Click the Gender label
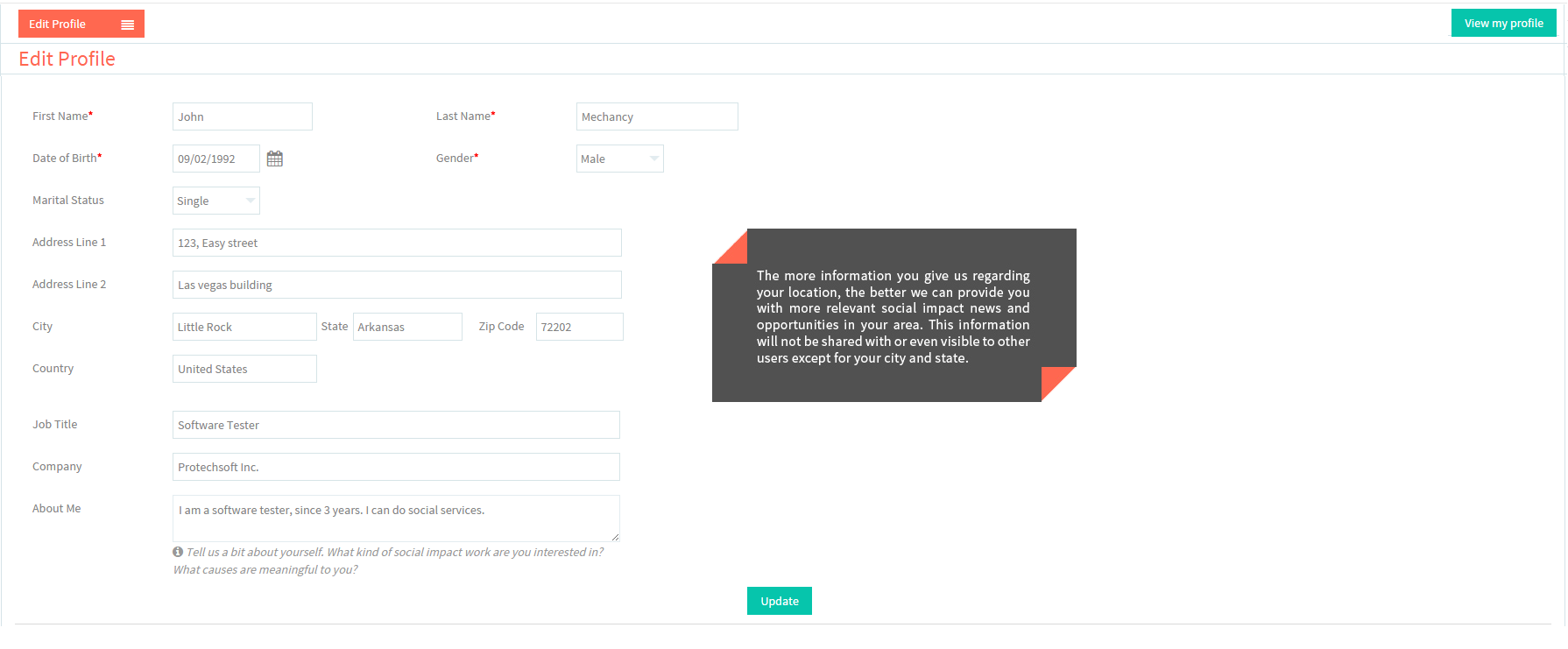The width and height of the screenshot is (1568, 649). point(456,158)
